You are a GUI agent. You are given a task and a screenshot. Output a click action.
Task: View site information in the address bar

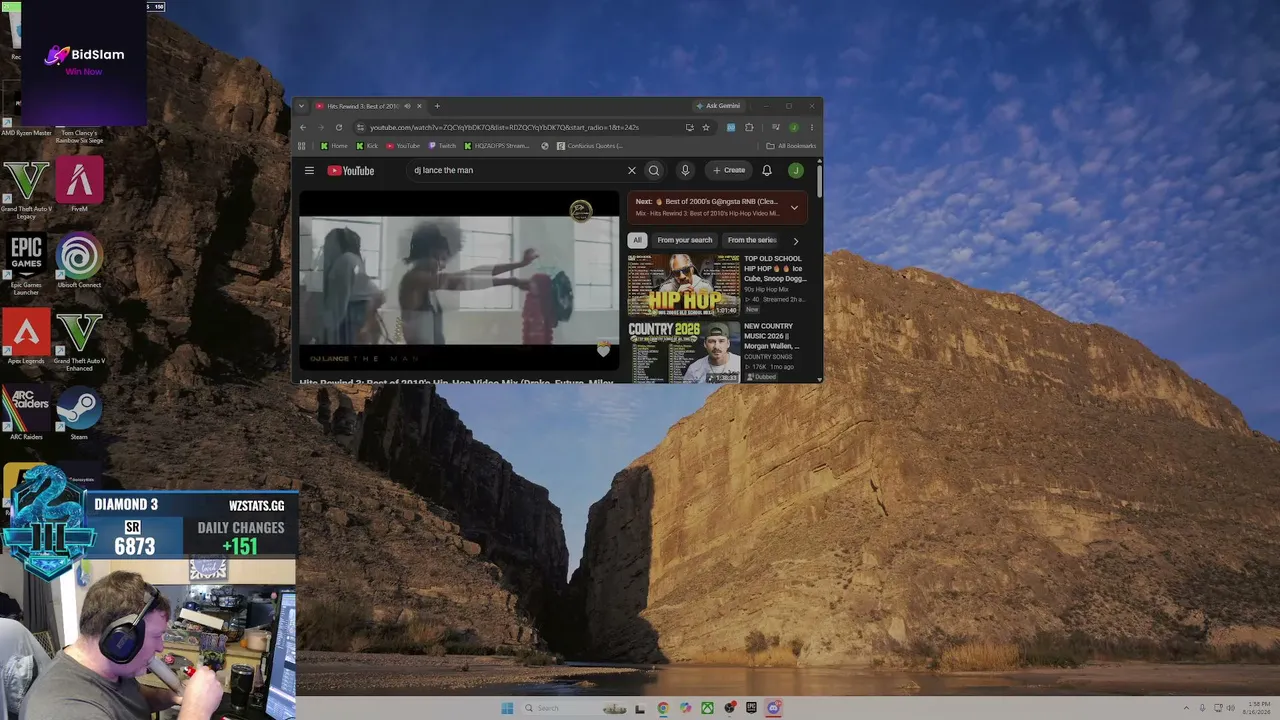pos(359,127)
